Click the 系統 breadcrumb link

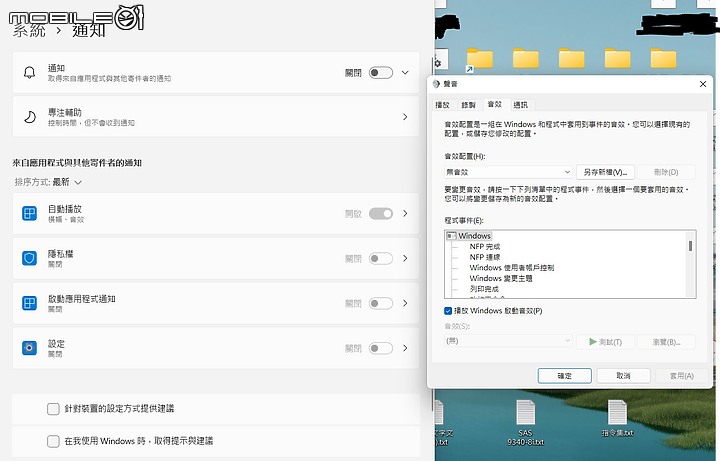[28, 31]
